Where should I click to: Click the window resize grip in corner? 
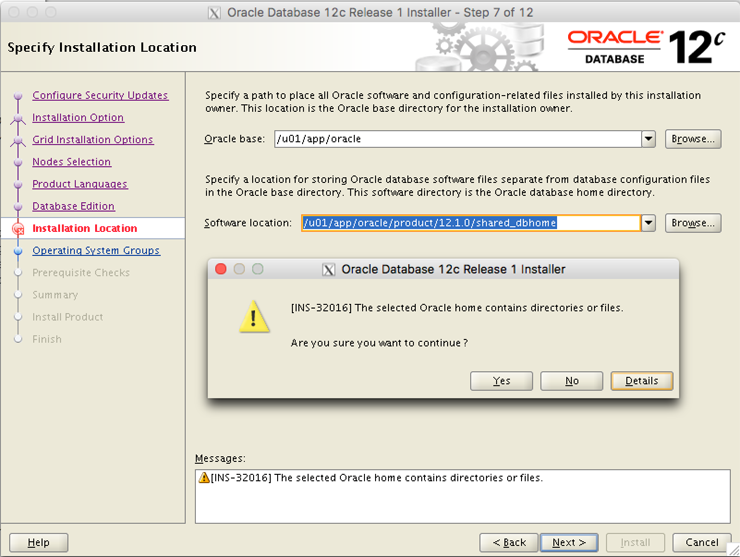click(733, 550)
